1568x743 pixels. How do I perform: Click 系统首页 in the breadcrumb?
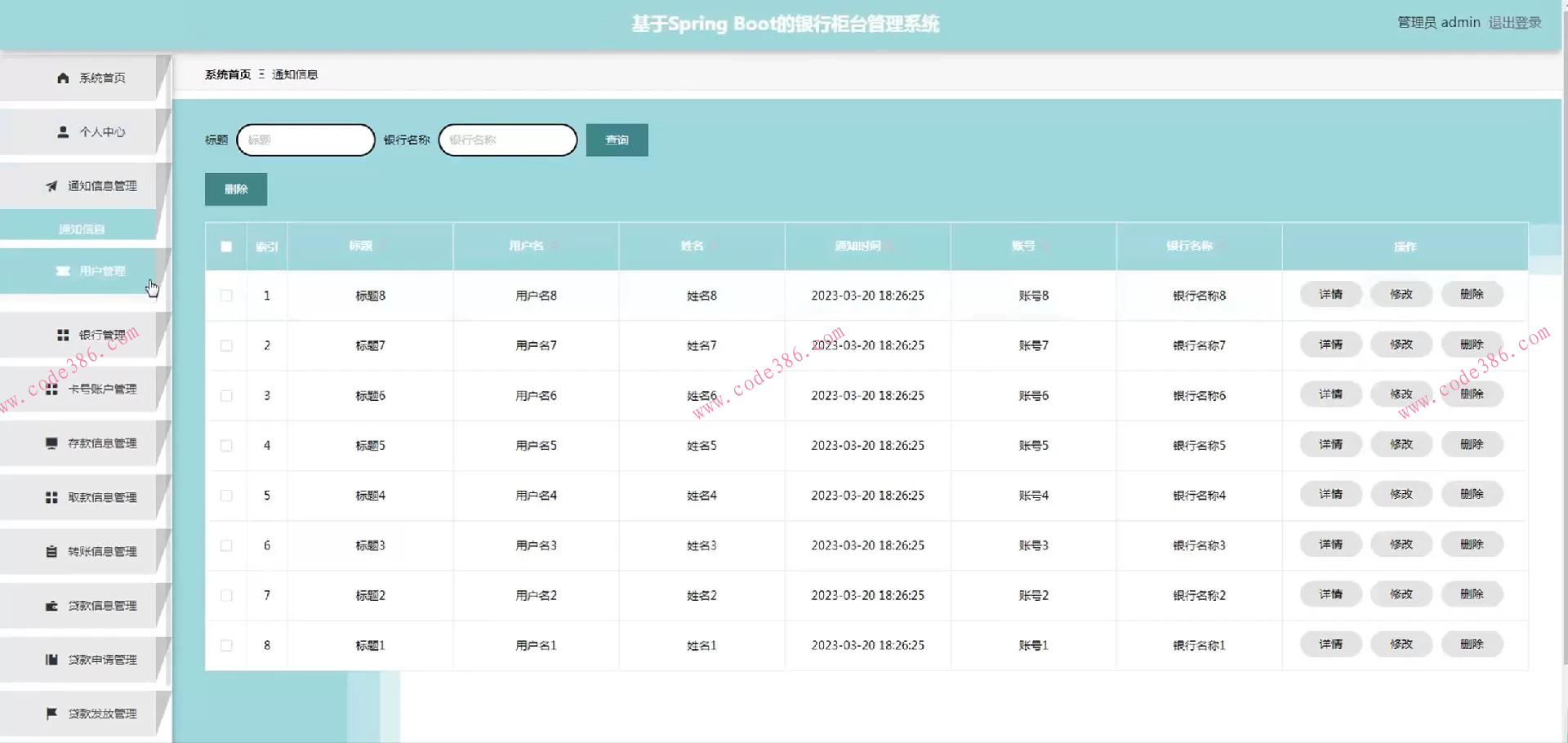228,74
